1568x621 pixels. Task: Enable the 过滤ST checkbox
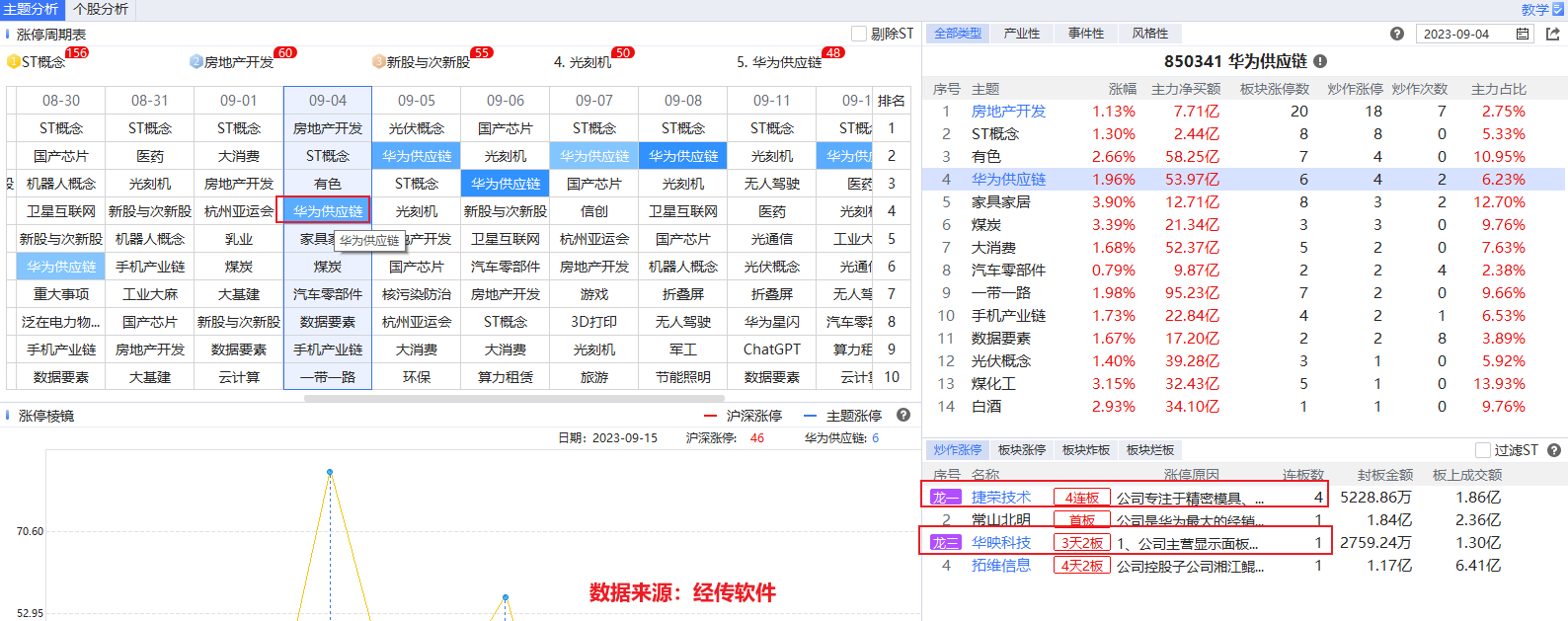(x=1482, y=450)
